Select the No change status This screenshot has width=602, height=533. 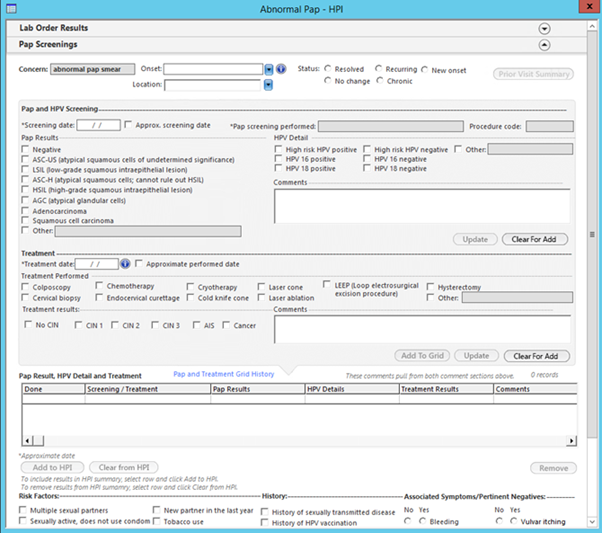pyautogui.click(x=327, y=81)
